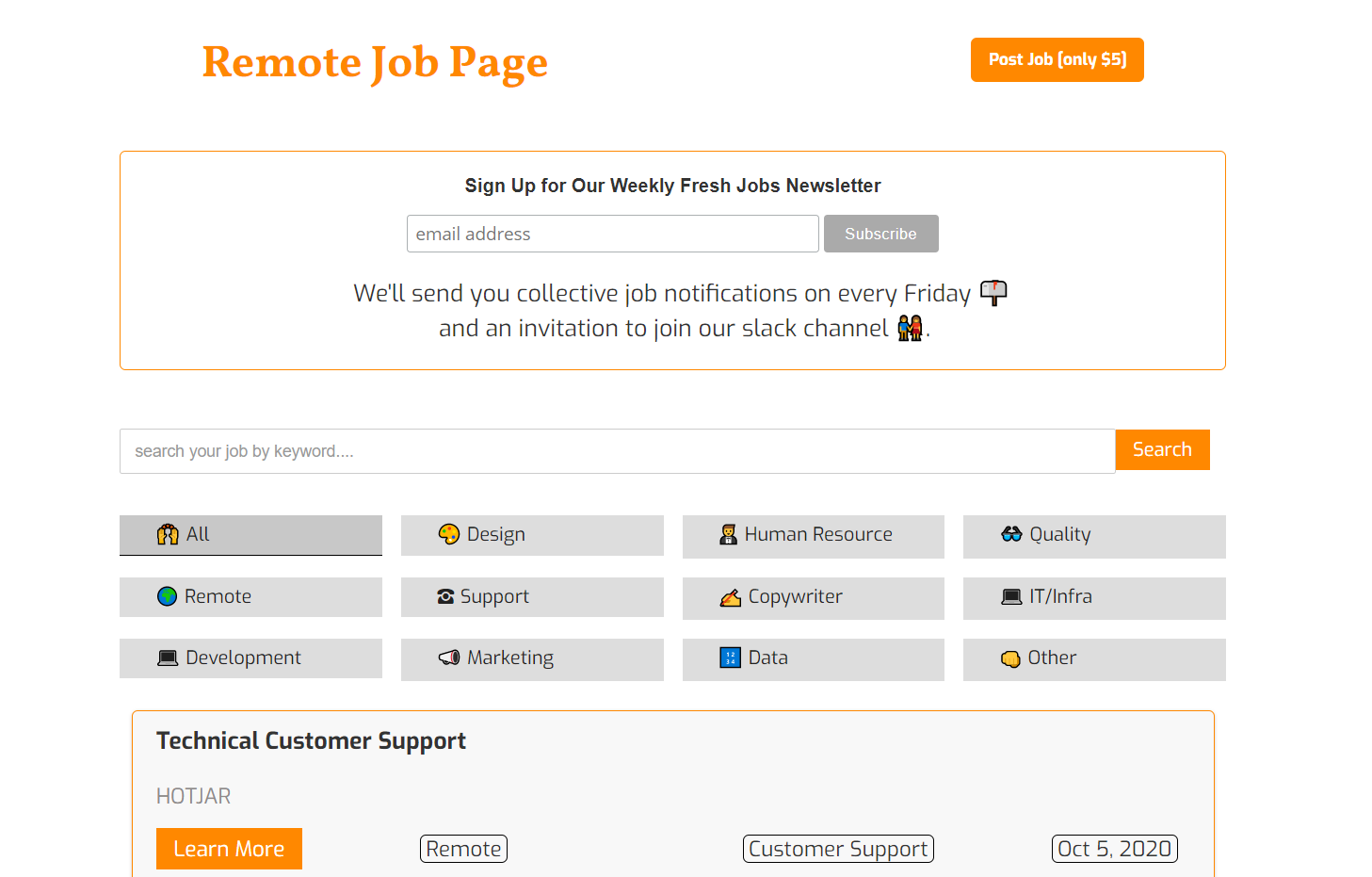Select the megaphone Marketing icon
This screenshot has height=877, width=1372.
[x=448, y=658]
